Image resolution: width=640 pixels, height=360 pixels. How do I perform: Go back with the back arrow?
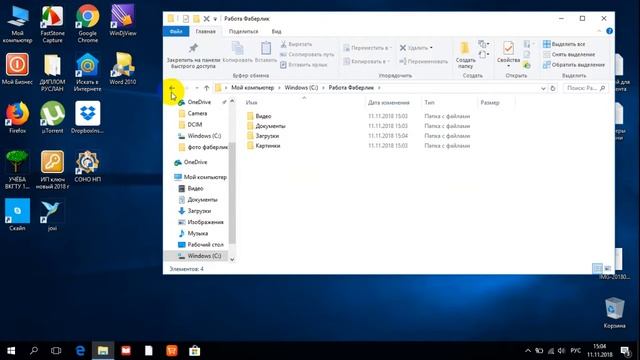click(172, 88)
